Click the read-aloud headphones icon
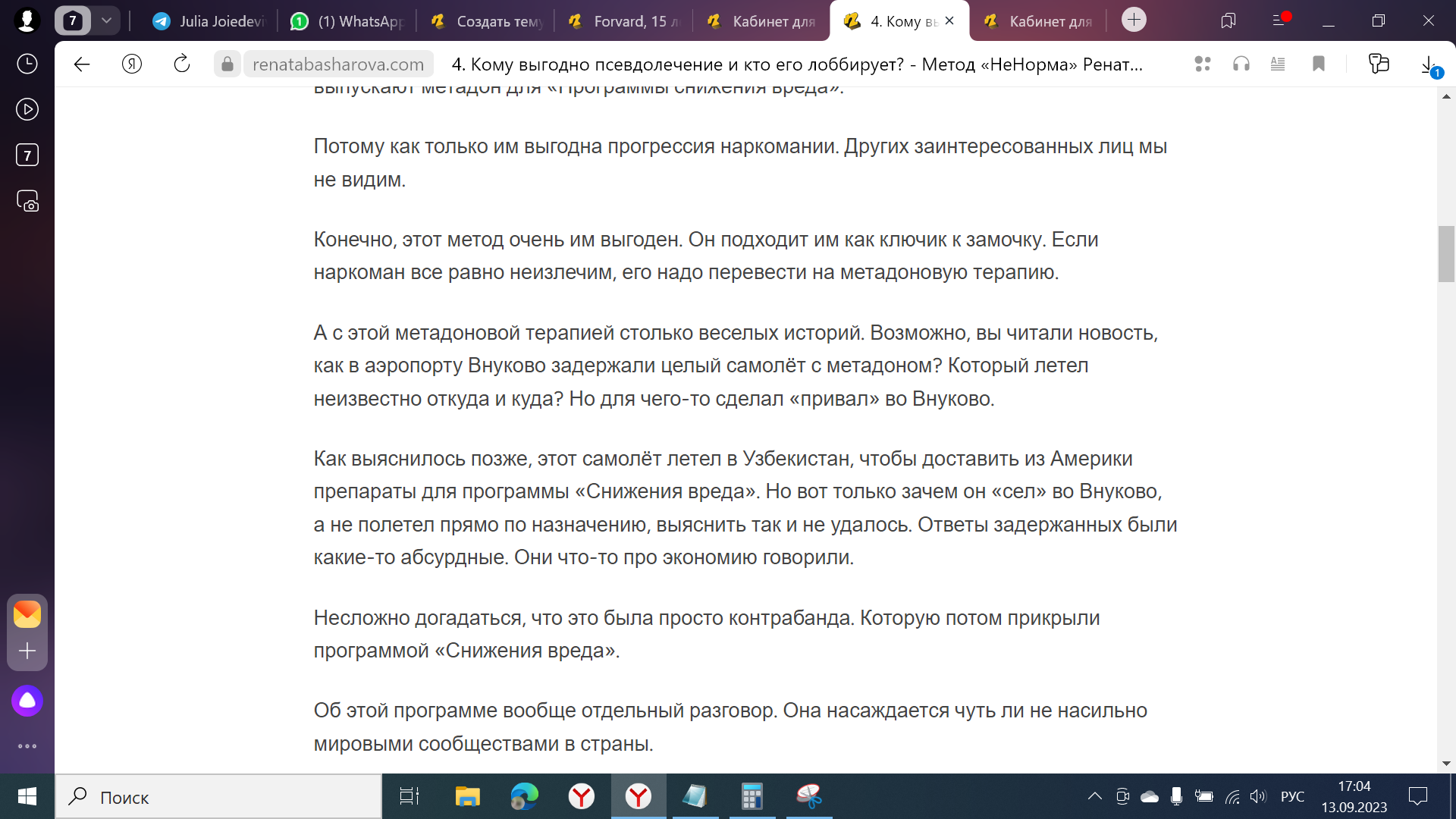Viewport: 1456px width, 819px height. click(x=1241, y=64)
